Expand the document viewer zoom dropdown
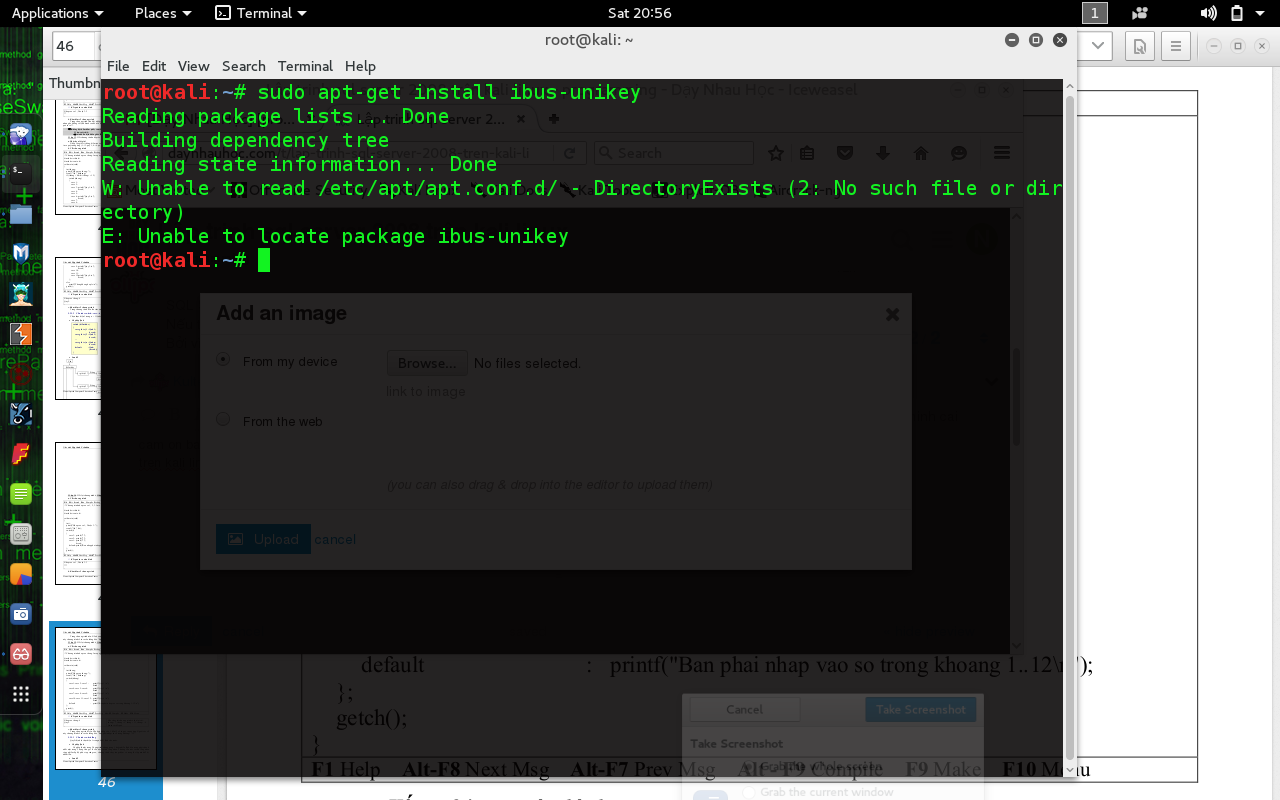 pyautogui.click(x=1099, y=46)
